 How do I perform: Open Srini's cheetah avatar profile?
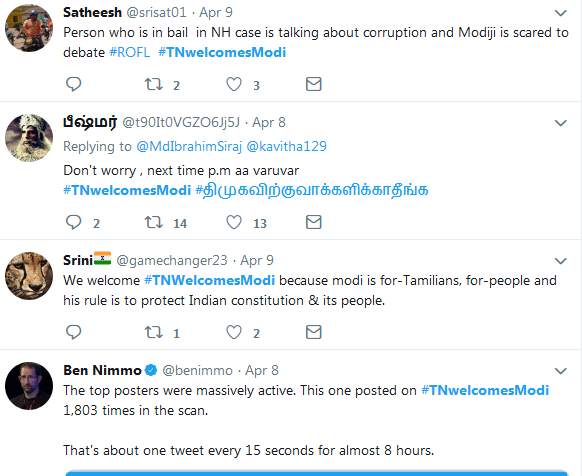pyautogui.click(x=29, y=276)
